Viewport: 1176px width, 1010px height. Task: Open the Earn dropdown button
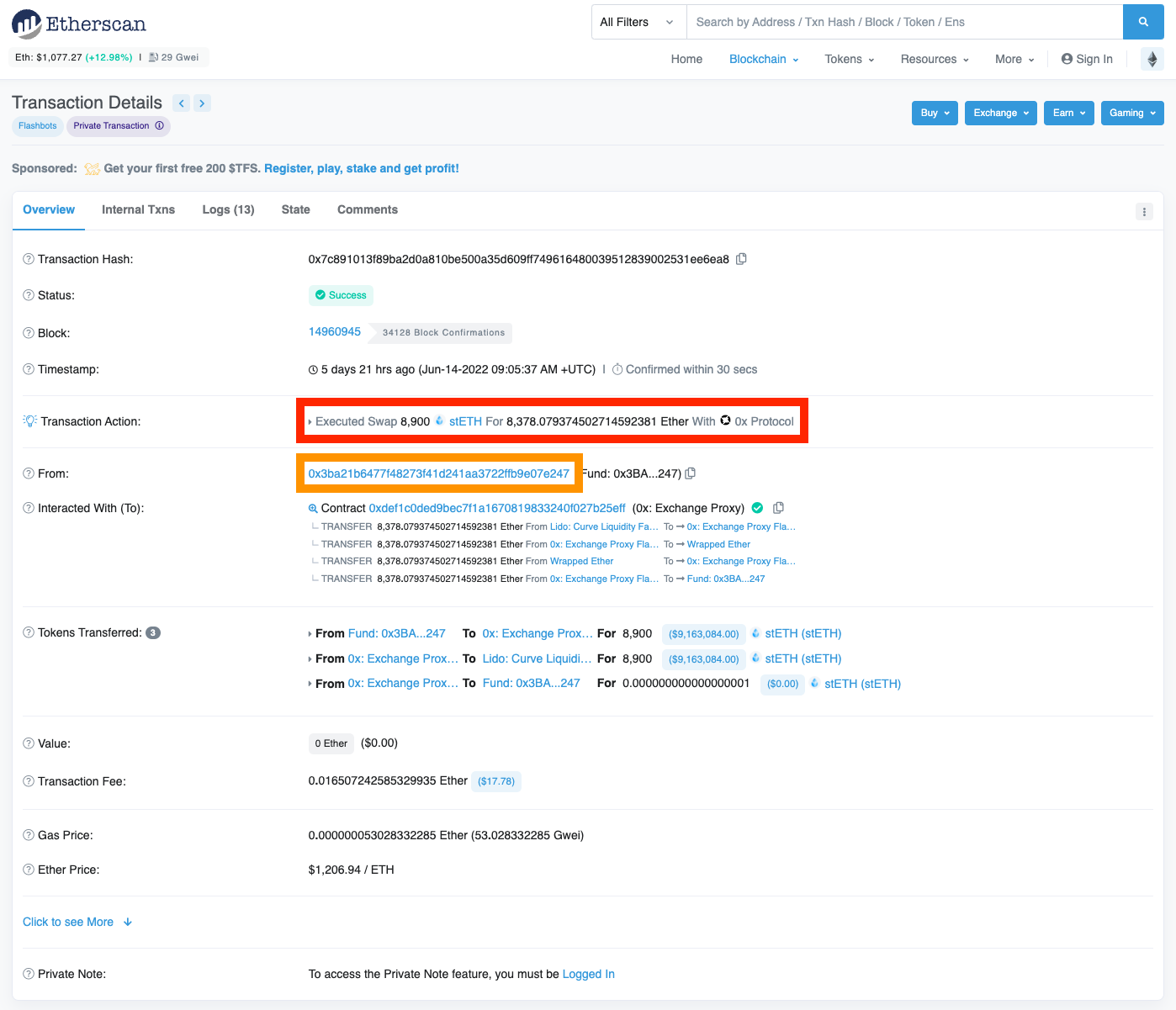[x=1069, y=113]
